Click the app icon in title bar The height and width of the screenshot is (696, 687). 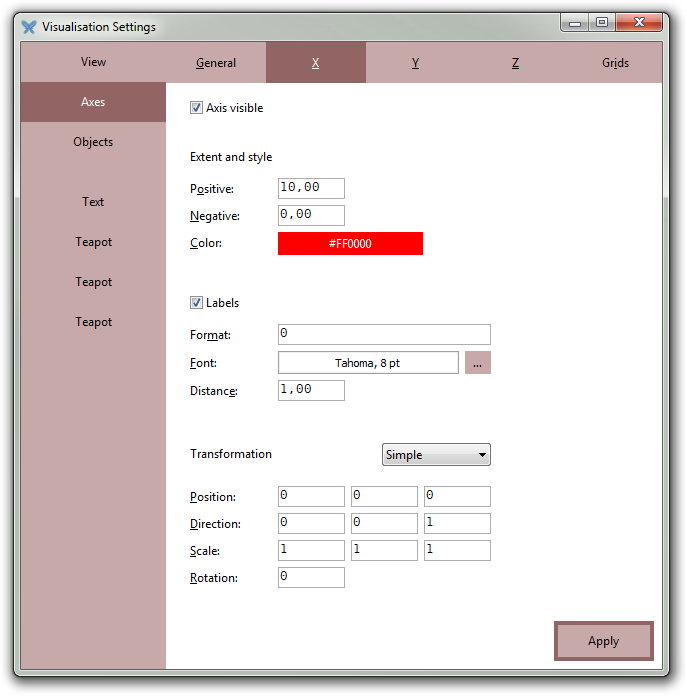pos(29,27)
